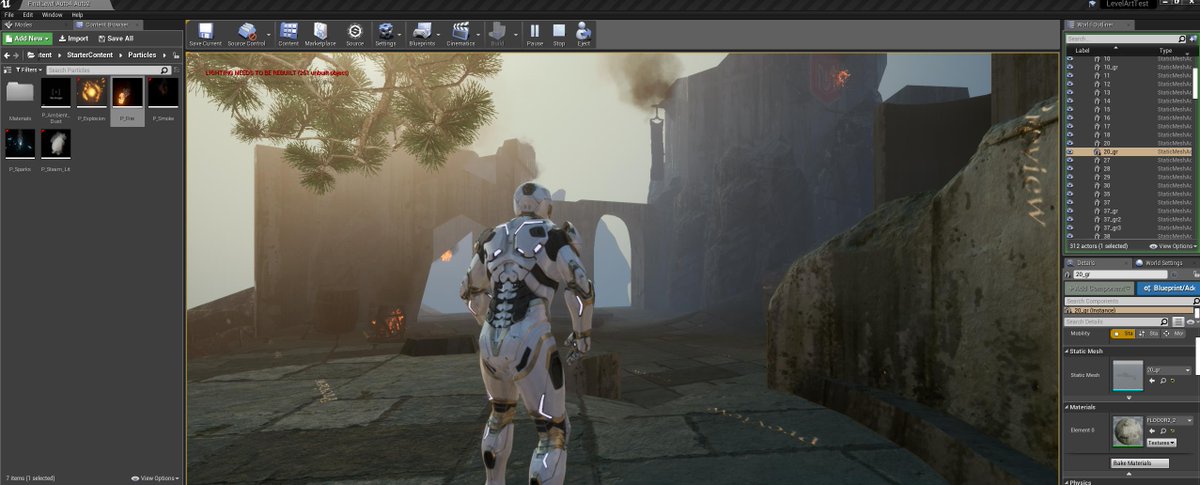Click the Save Current toolbar icon
The height and width of the screenshot is (485, 1200).
coord(205,34)
